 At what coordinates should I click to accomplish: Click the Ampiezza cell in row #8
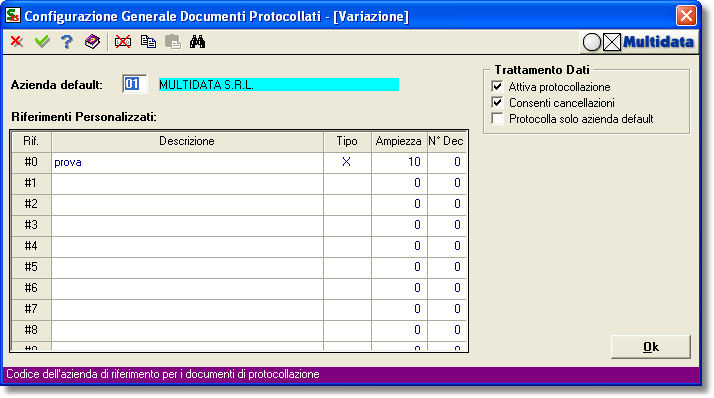(x=399, y=330)
